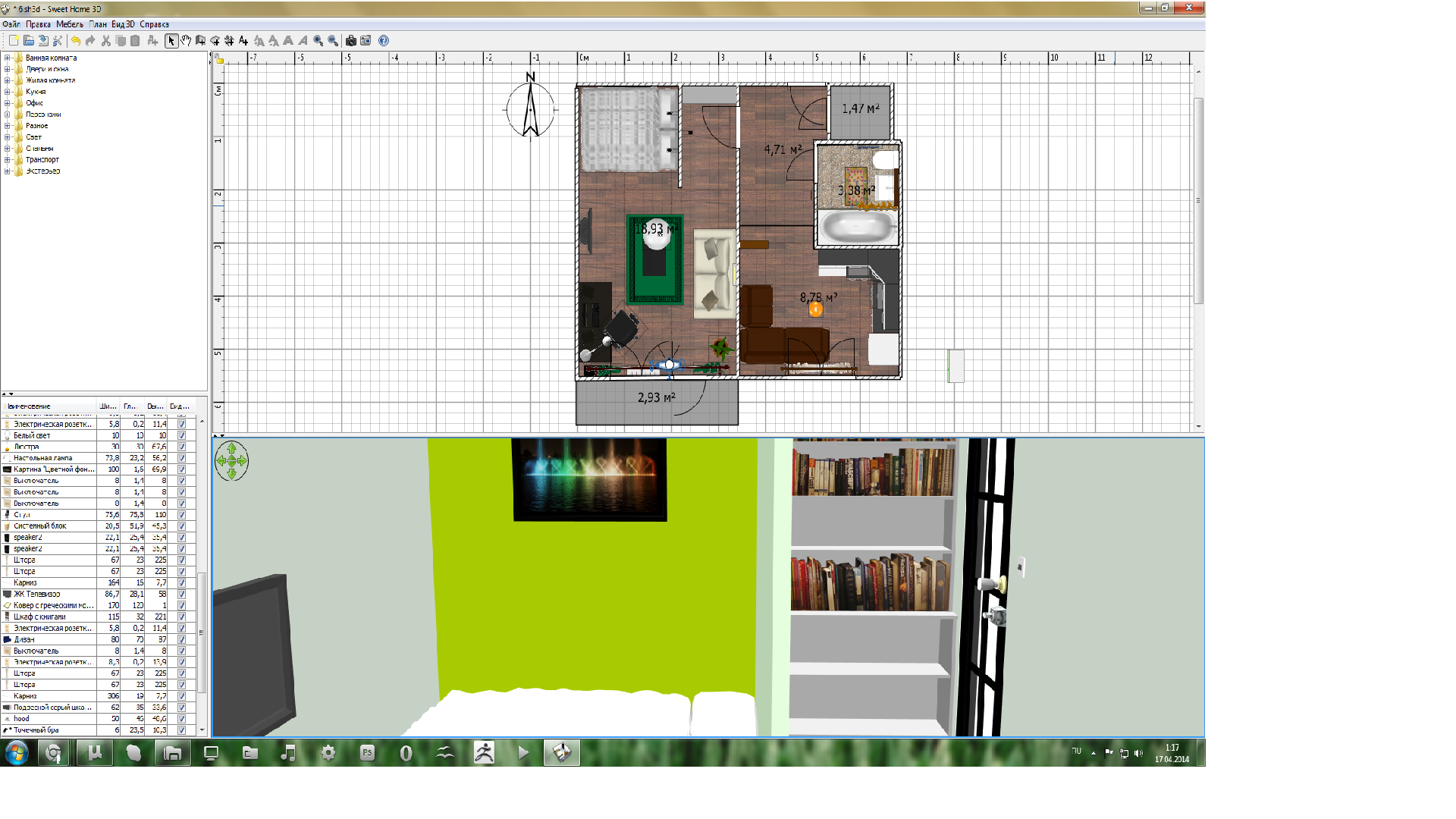This screenshot has width=1456, height=819.
Task: Click the undo arrow icon
Action: pyautogui.click(x=76, y=41)
